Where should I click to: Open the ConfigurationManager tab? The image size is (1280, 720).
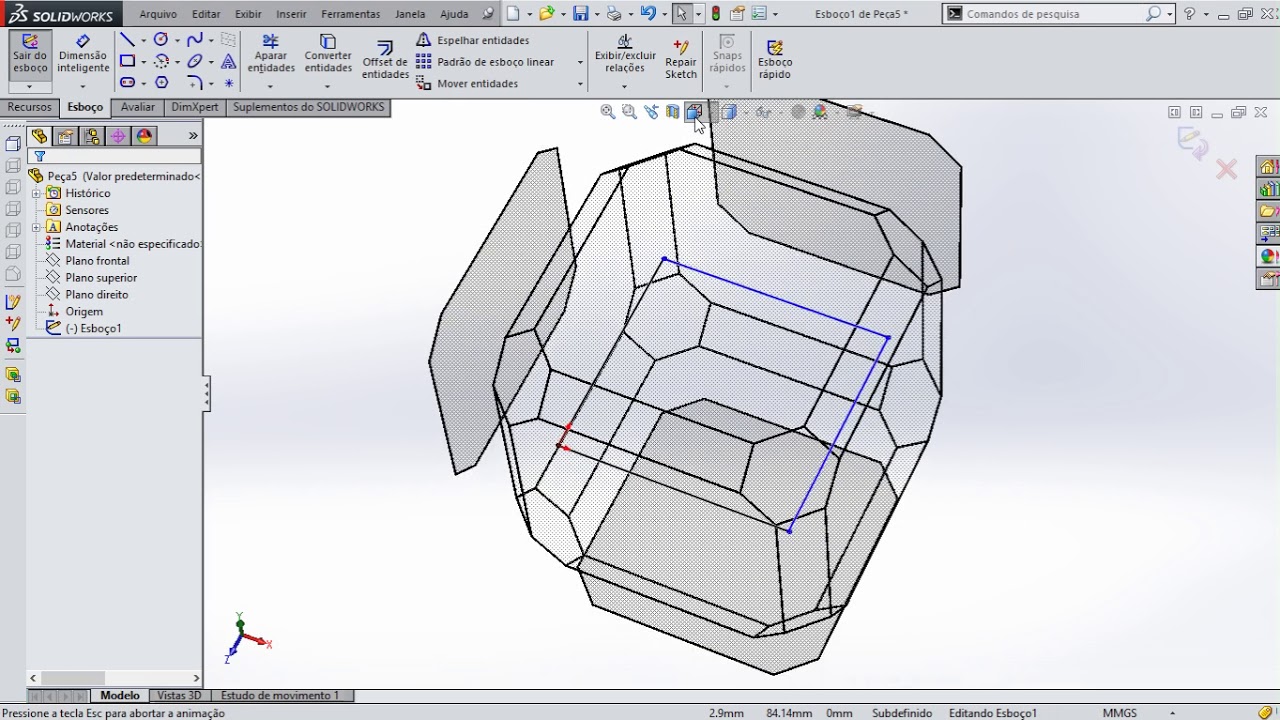(92, 136)
